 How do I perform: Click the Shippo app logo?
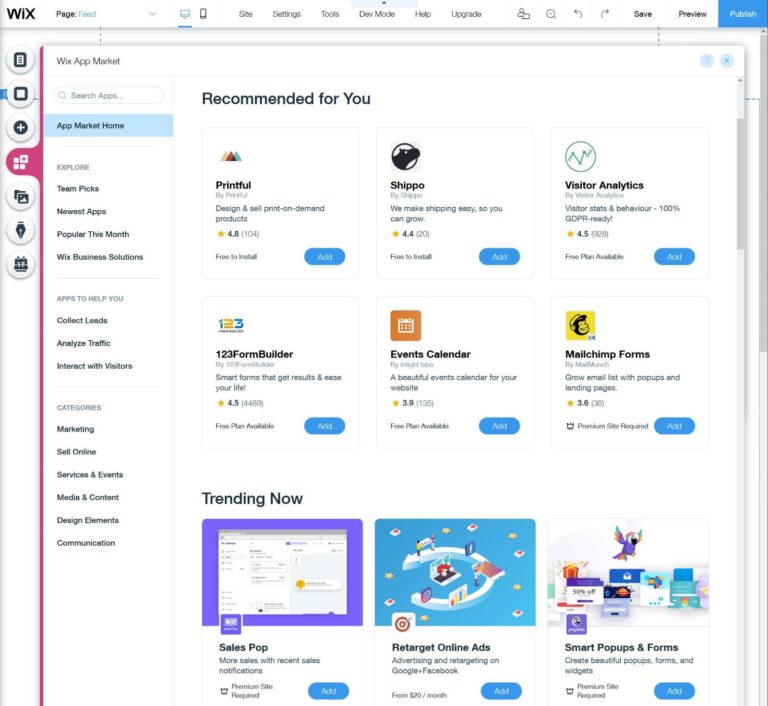tap(406, 156)
